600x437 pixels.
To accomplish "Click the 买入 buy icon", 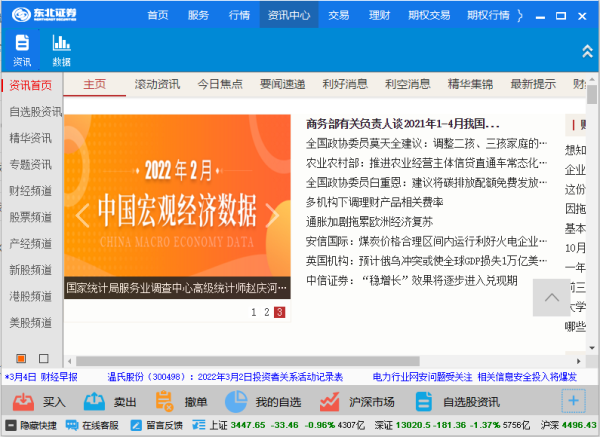I will coord(23,401).
